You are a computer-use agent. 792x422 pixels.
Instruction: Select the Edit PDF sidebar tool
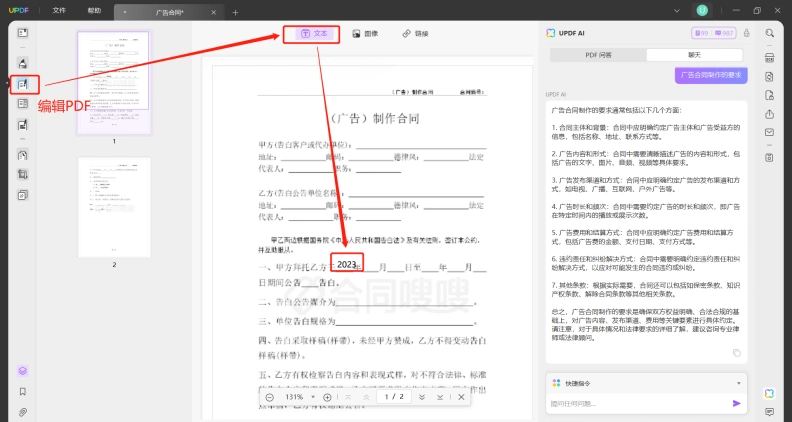[23, 84]
